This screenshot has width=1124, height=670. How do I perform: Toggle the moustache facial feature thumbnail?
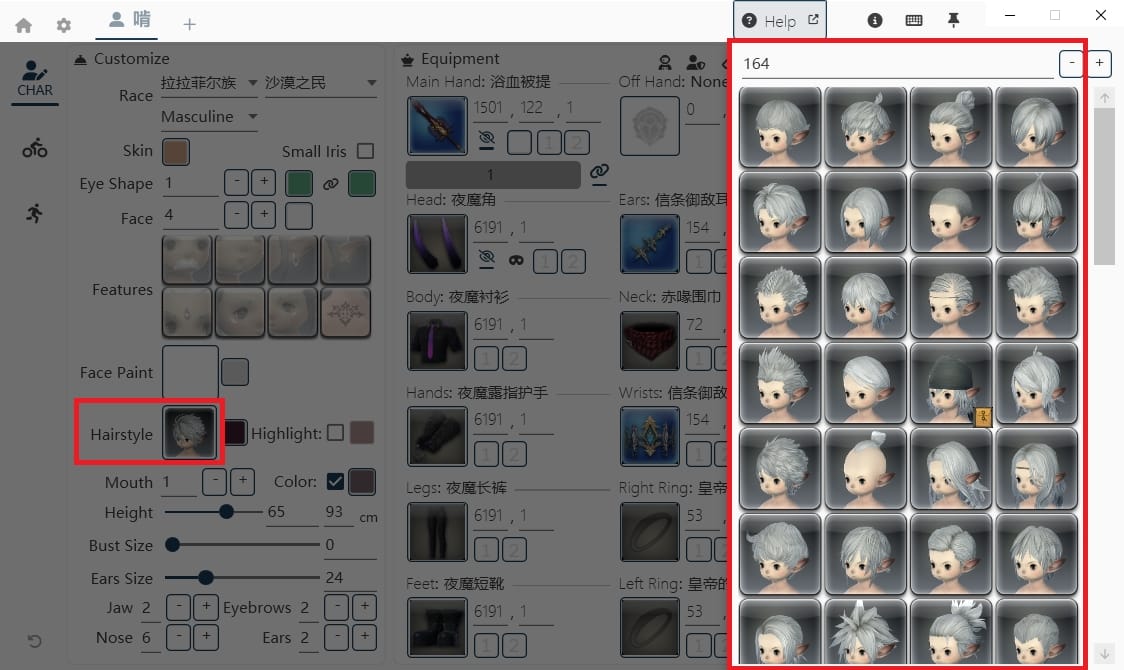[187, 260]
